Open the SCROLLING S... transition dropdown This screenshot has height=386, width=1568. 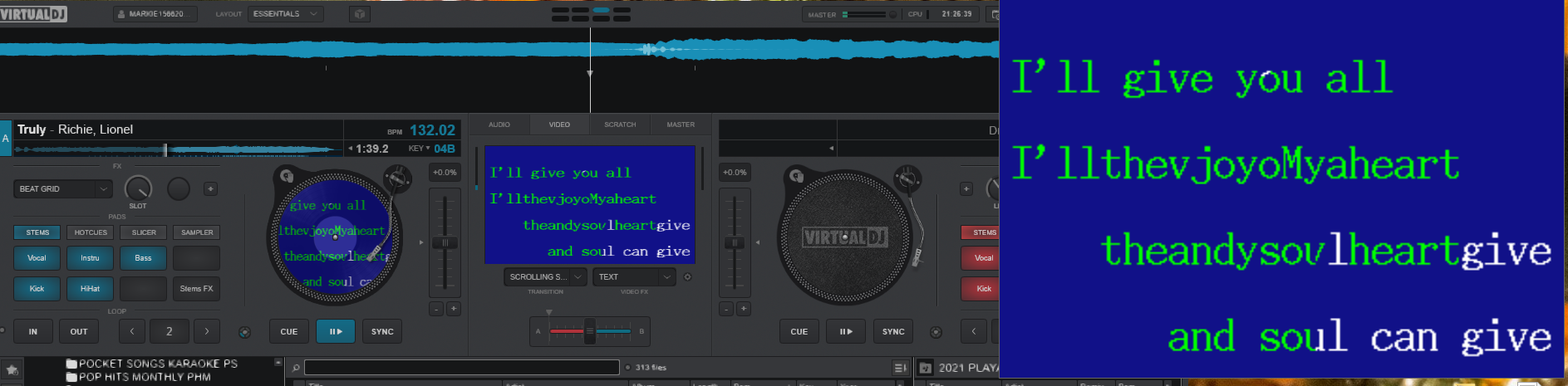tap(545, 276)
